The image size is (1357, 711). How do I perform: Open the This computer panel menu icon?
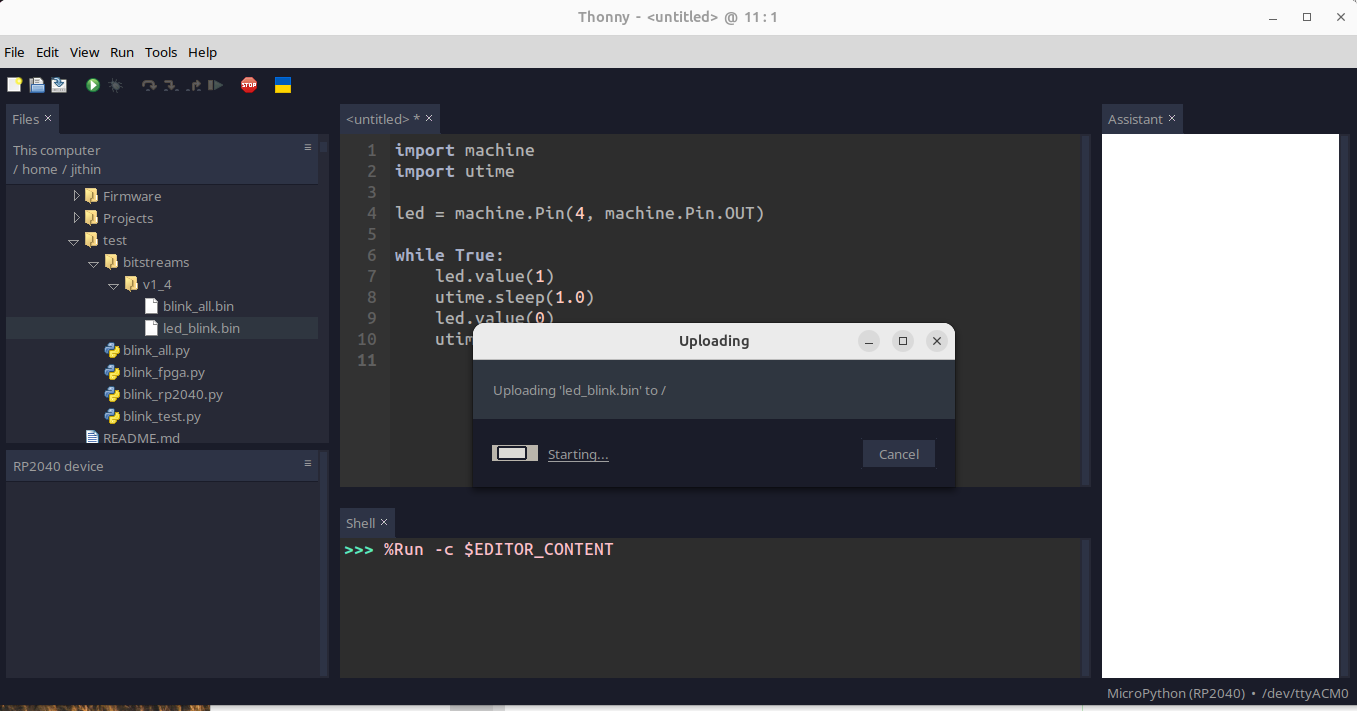308,147
